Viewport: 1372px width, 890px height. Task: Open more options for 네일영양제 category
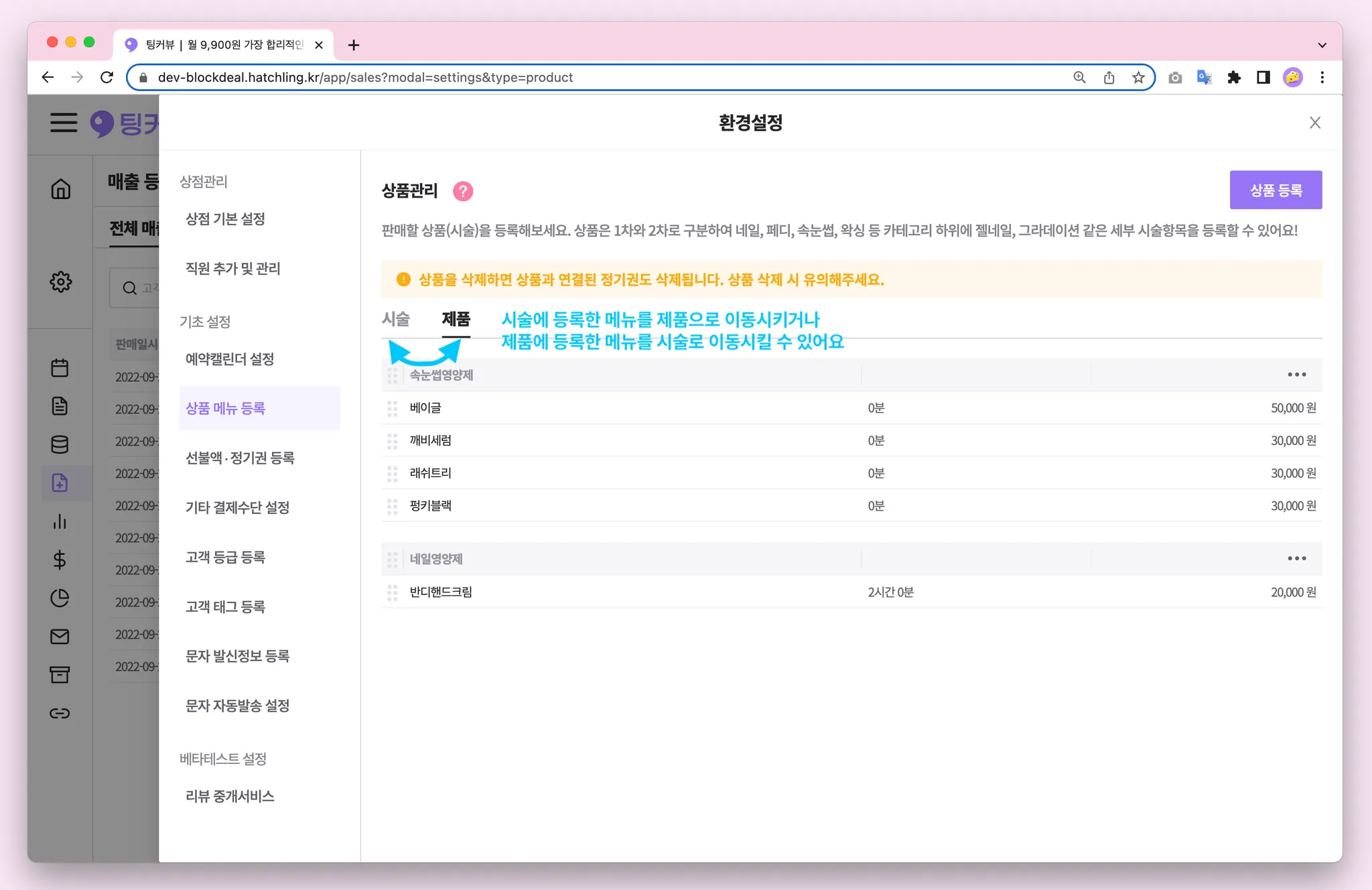coord(1296,558)
